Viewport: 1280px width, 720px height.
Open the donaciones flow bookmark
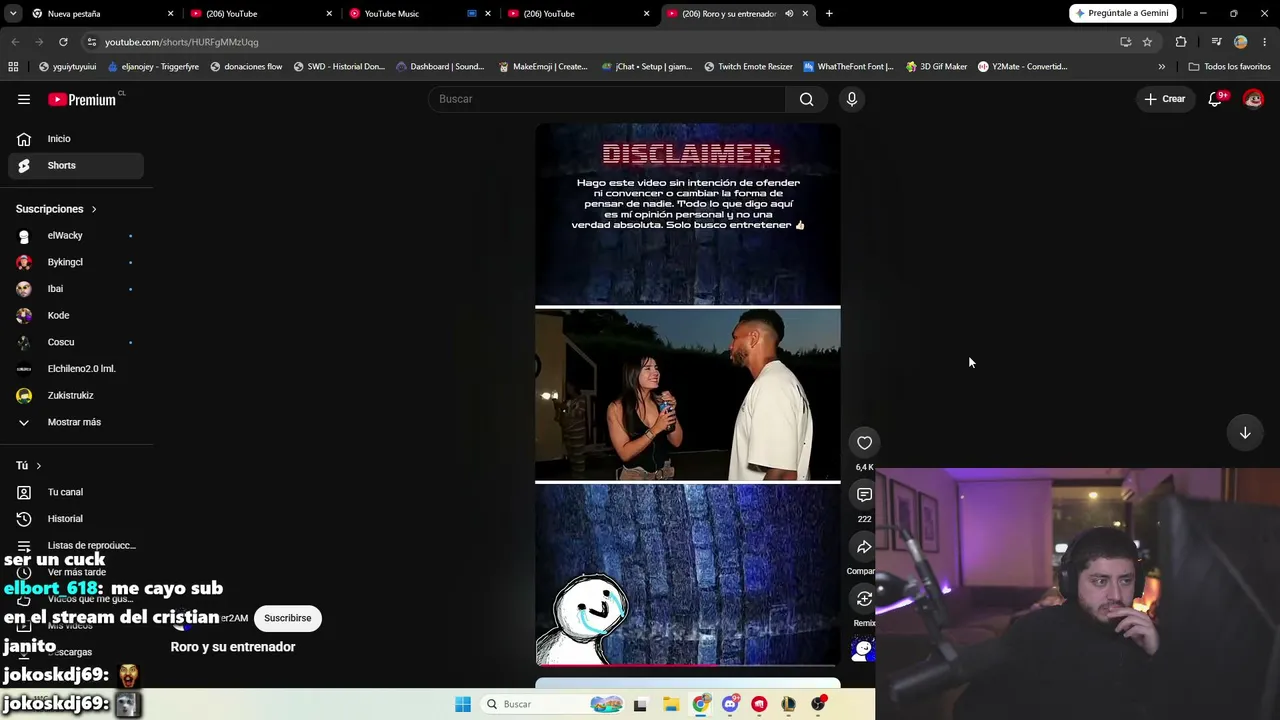pos(246,67)
